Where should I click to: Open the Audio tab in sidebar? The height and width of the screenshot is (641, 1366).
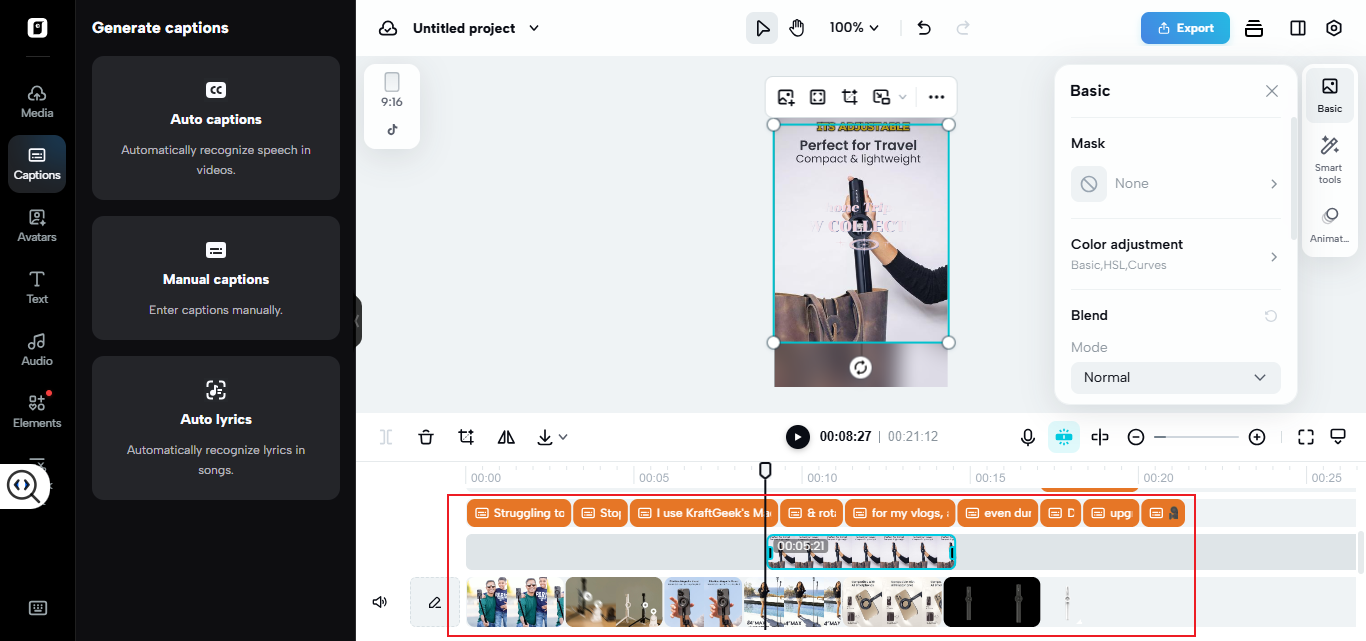point(37,349)
